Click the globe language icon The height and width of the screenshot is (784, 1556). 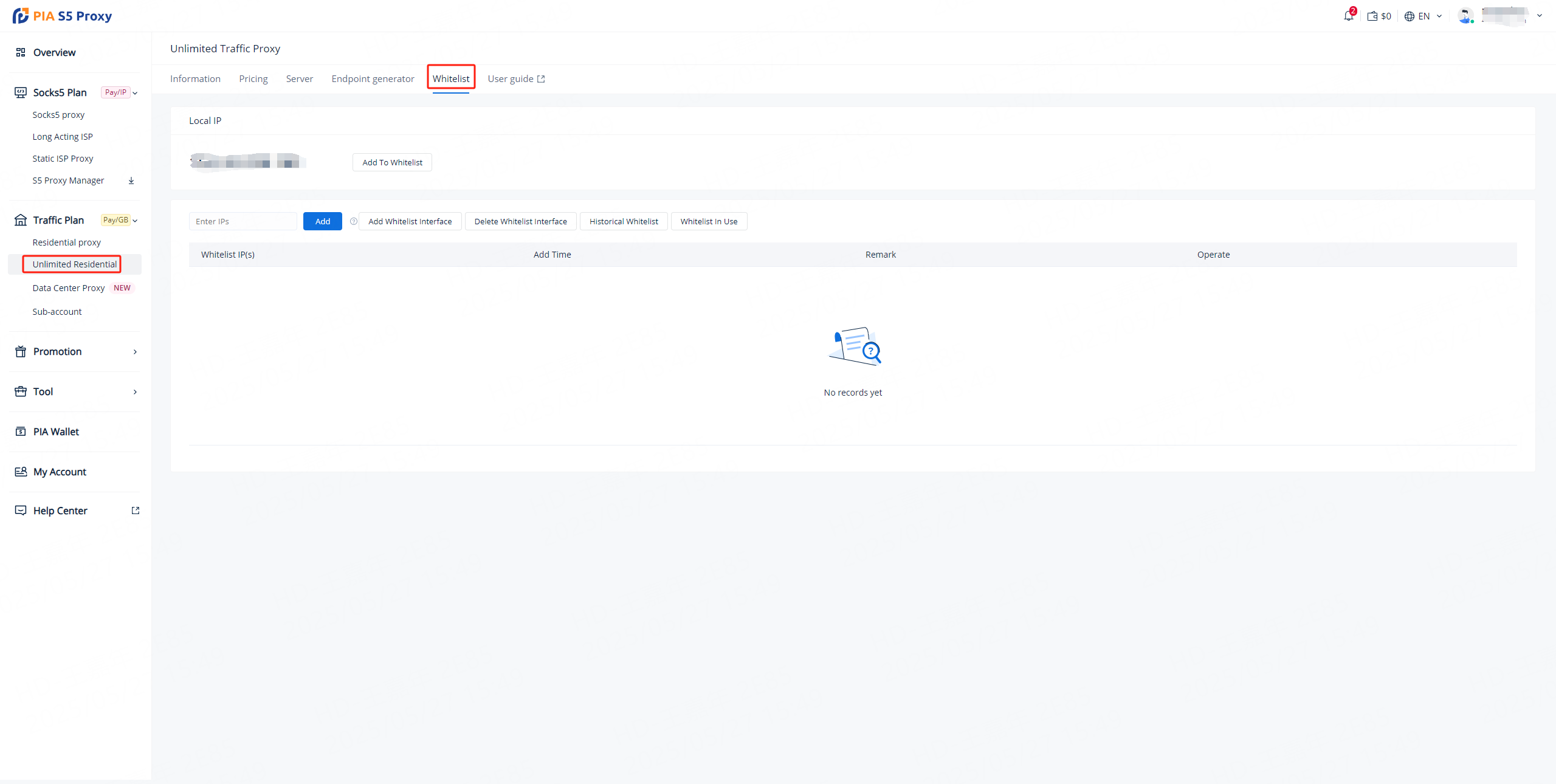point(1410,16)
